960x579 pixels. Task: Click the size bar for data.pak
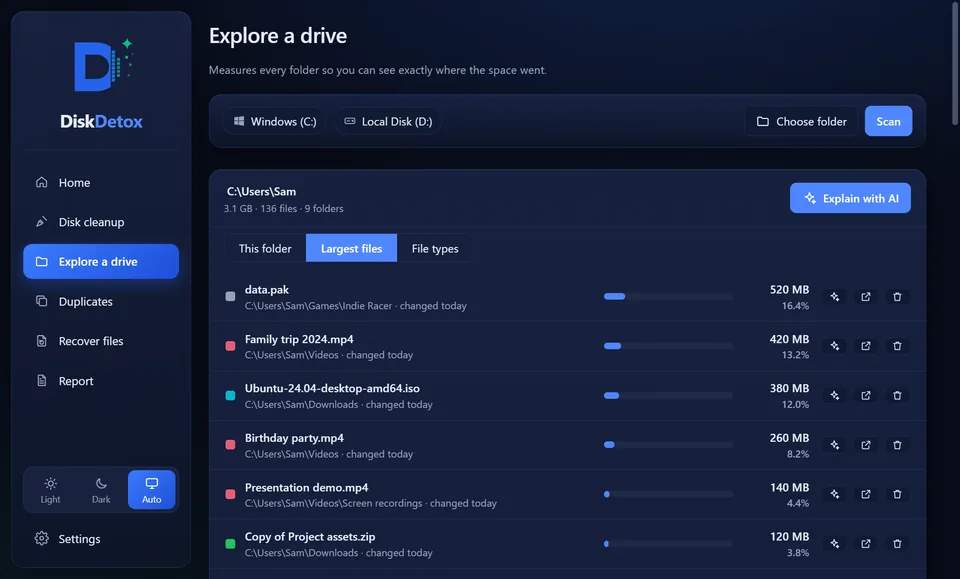668,297
